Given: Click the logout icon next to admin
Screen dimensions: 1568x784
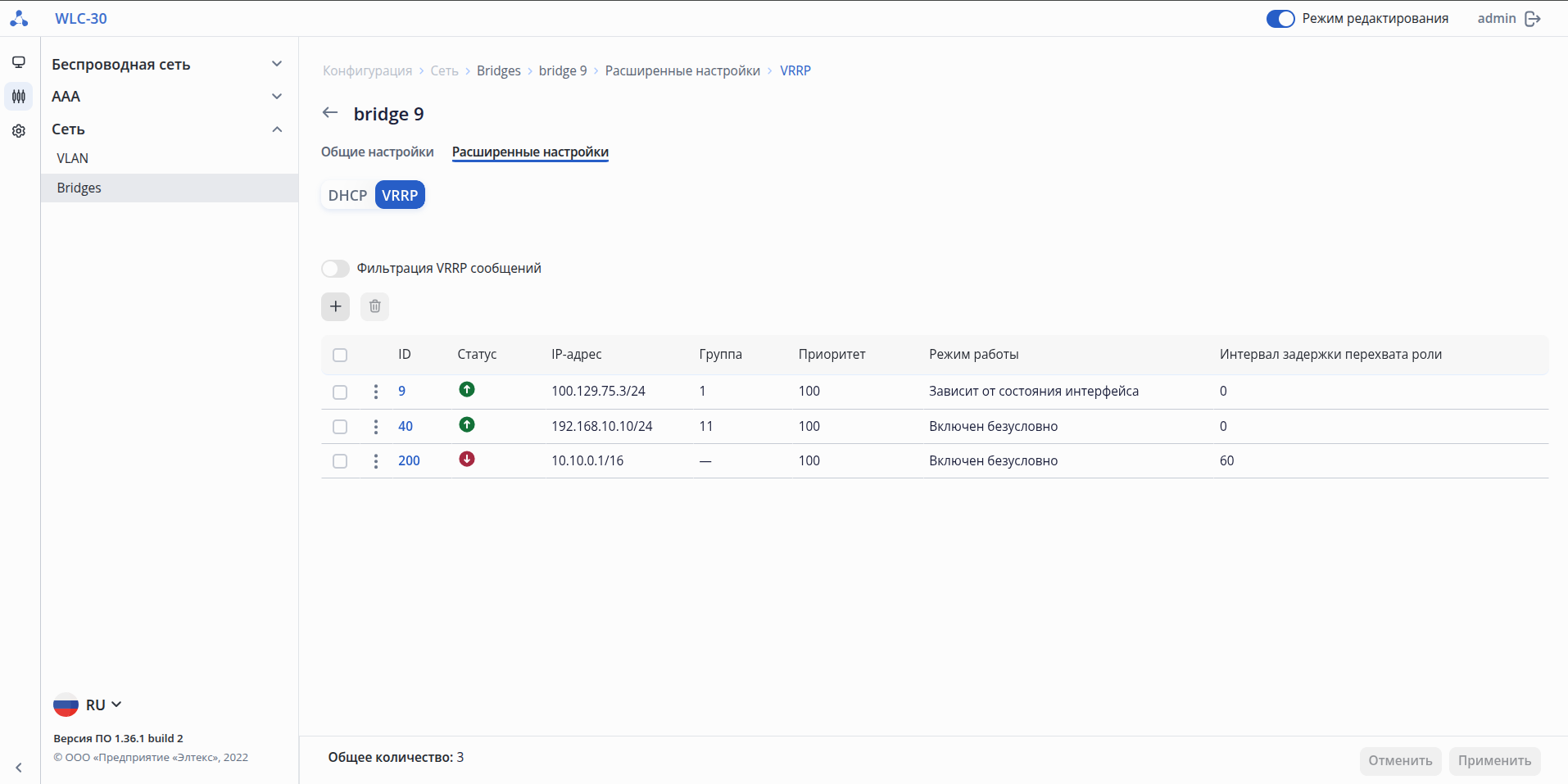Looking at the screenshot, I should (x=1533, y=19).
